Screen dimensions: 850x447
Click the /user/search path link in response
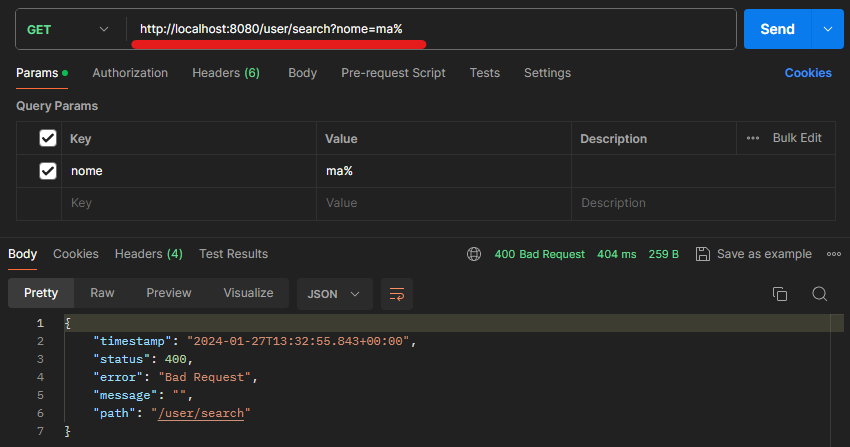[x=201, y=413]
